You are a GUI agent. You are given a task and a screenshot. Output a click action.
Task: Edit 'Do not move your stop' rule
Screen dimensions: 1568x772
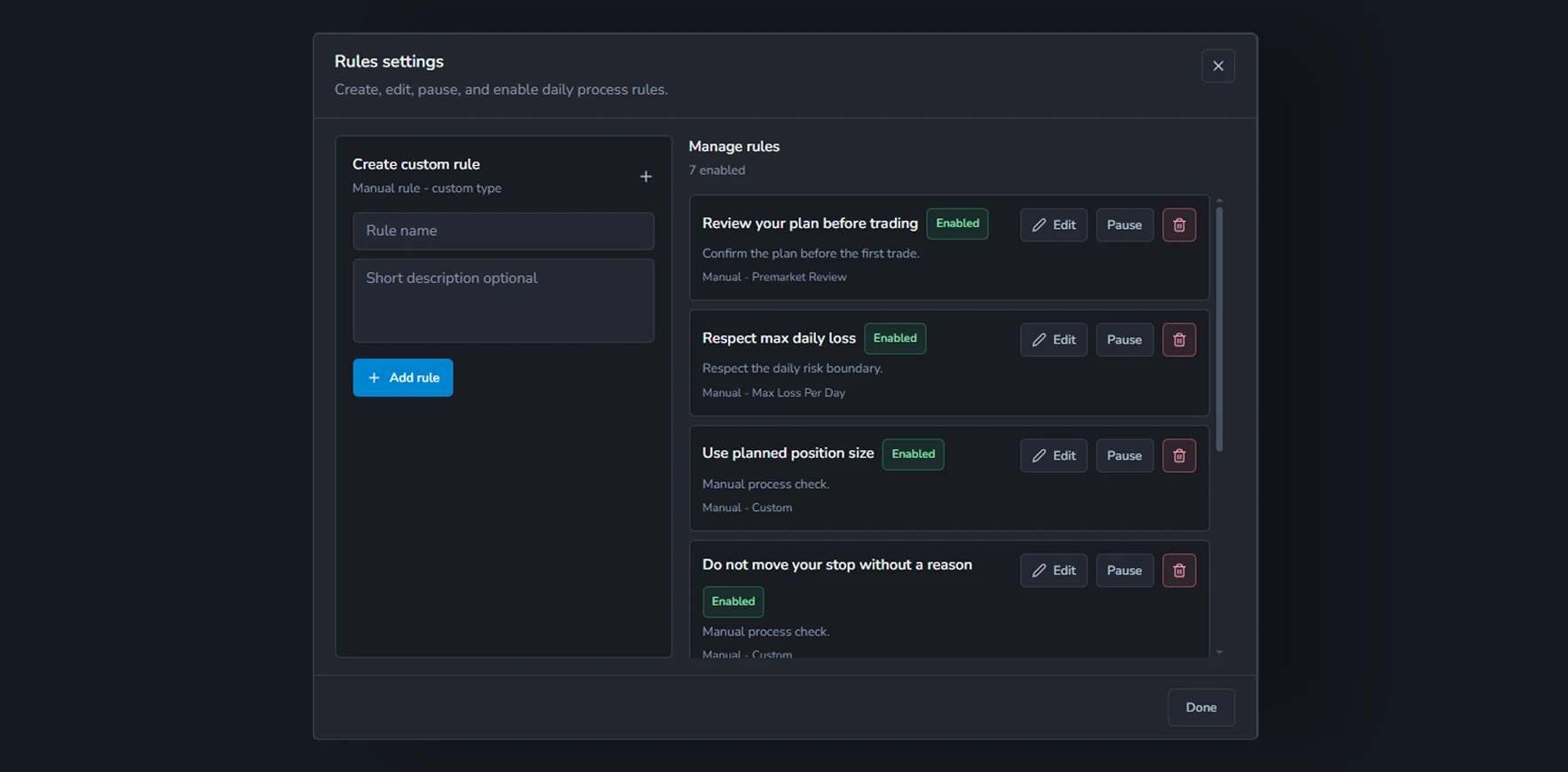coord(1053,571)
